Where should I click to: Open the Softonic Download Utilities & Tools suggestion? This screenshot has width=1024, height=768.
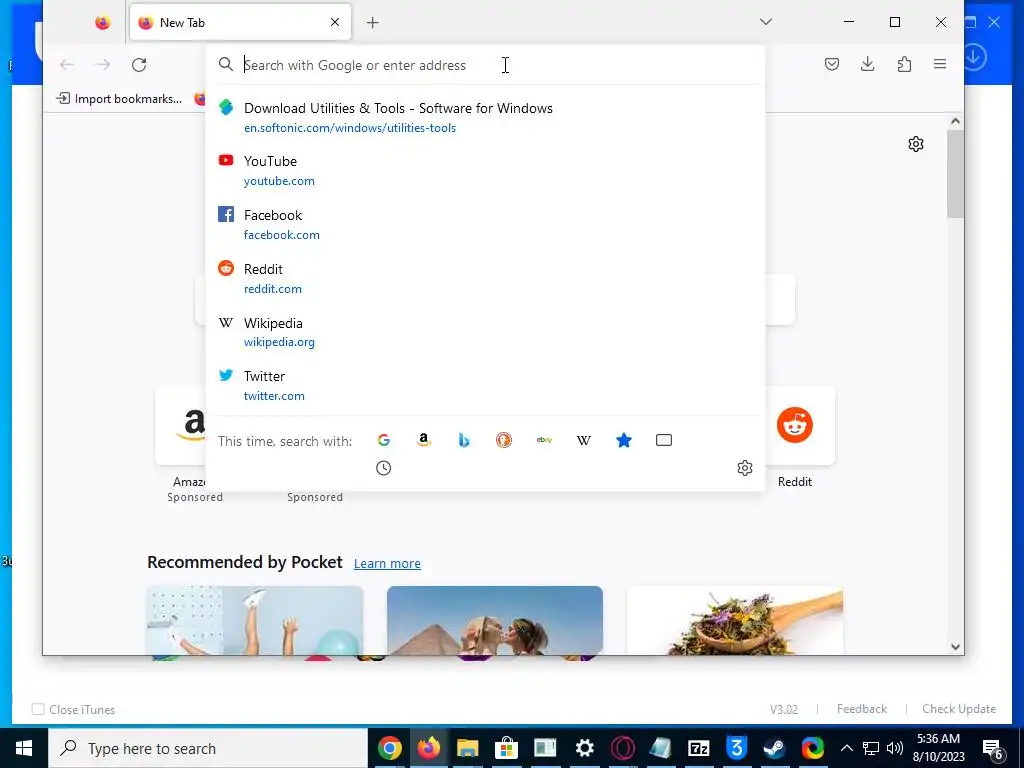pyautogui.click(x=485, y=117)
